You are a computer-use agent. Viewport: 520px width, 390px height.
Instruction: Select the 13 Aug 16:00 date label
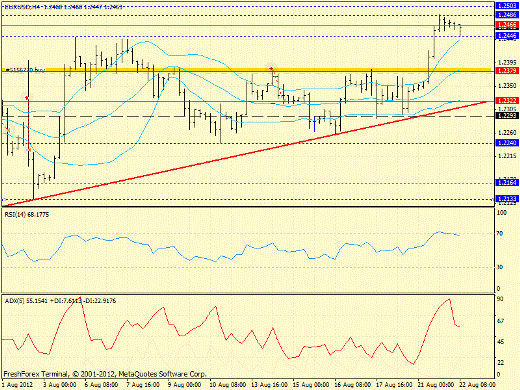(x=270, y=384)
